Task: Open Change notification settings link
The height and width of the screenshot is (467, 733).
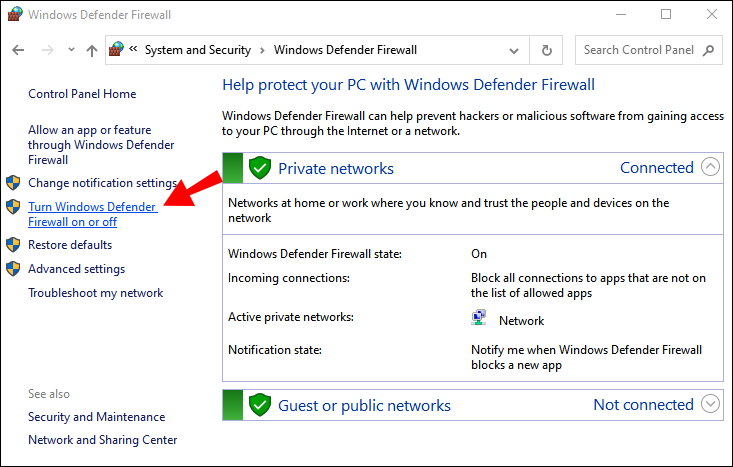Action: (103, 183)
